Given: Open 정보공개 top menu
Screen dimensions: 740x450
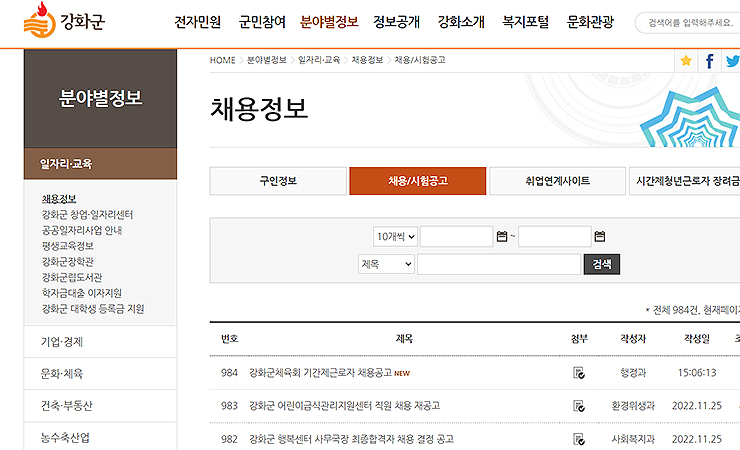Looking at the screenshot, I should [x=396, y=22].
